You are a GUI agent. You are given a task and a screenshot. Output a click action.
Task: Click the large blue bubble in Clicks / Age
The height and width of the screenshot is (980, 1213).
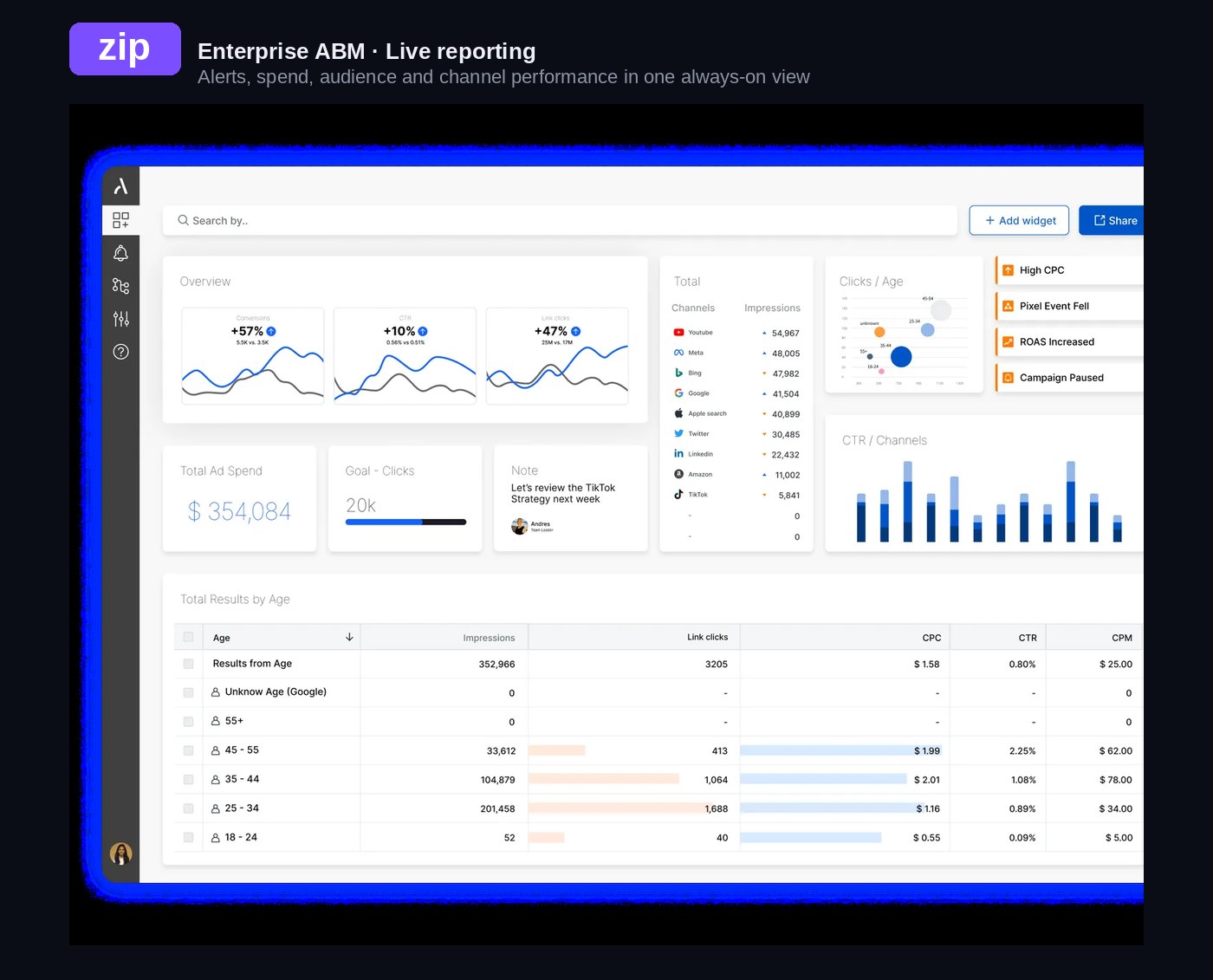[901, 356]
